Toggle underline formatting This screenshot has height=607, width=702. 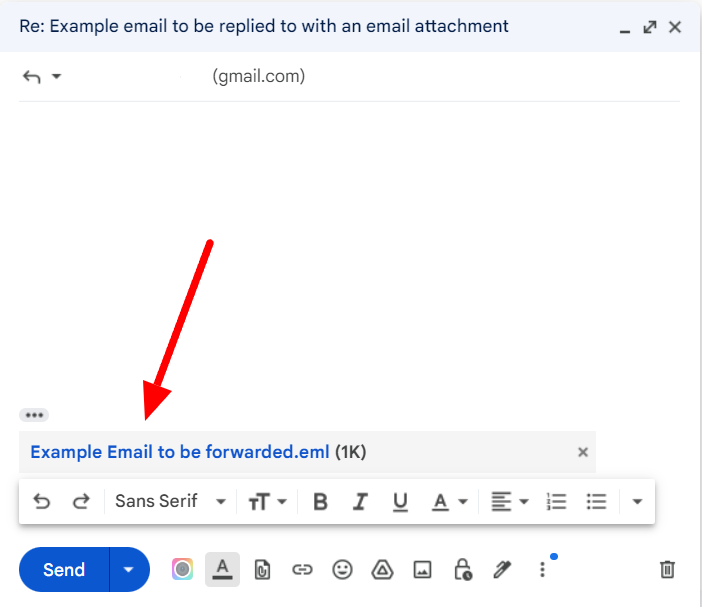400,502
